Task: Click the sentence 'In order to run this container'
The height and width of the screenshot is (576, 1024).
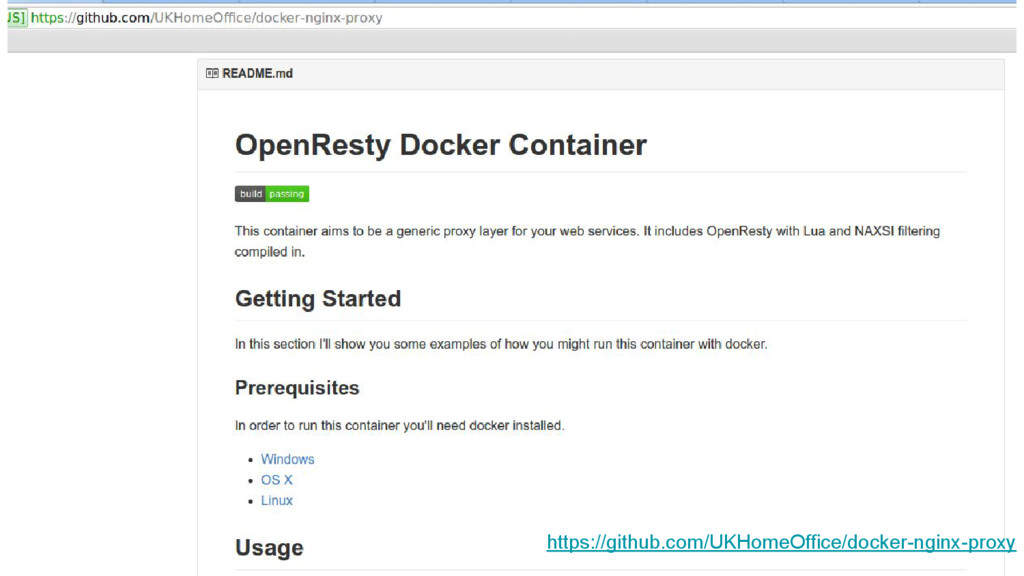Action: point(399,425)
